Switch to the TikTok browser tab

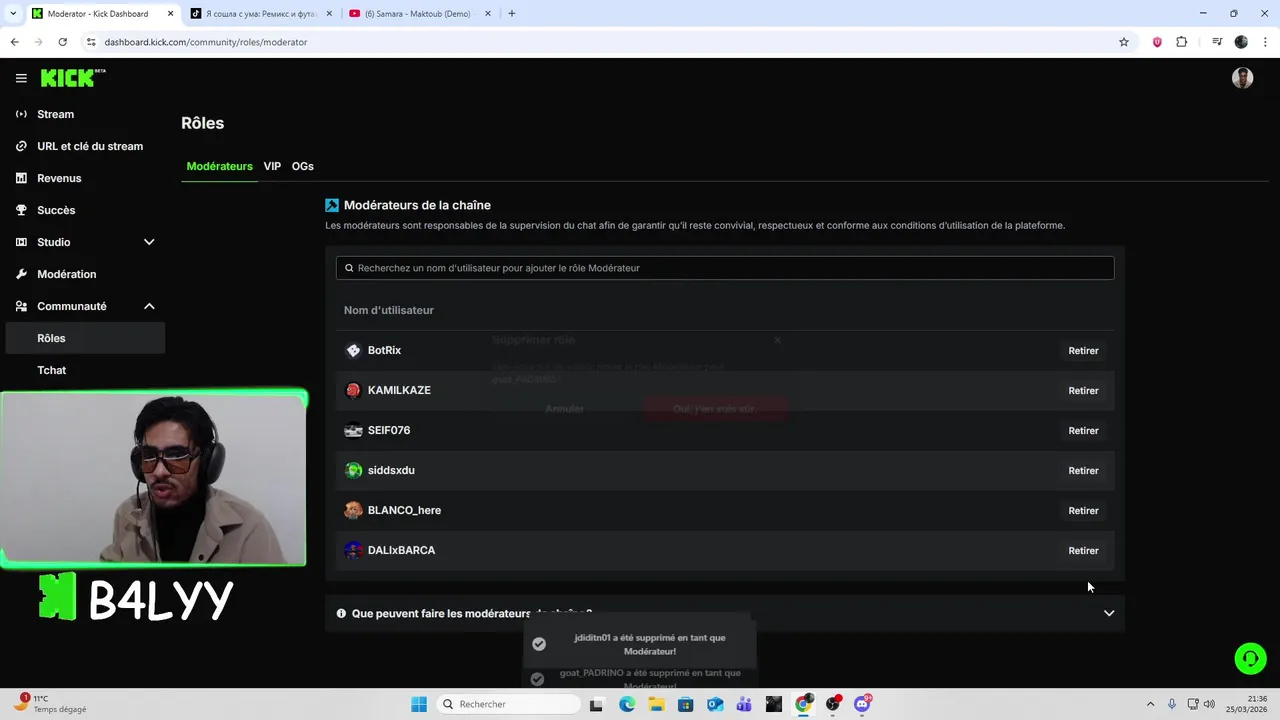click(x=260, y=14)
